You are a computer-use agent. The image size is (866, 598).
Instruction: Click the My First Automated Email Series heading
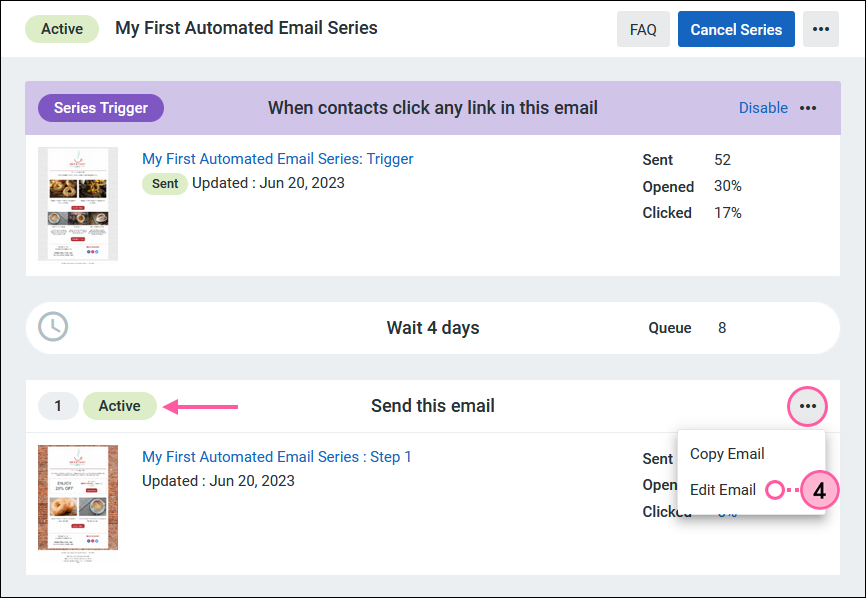point(246,28)
